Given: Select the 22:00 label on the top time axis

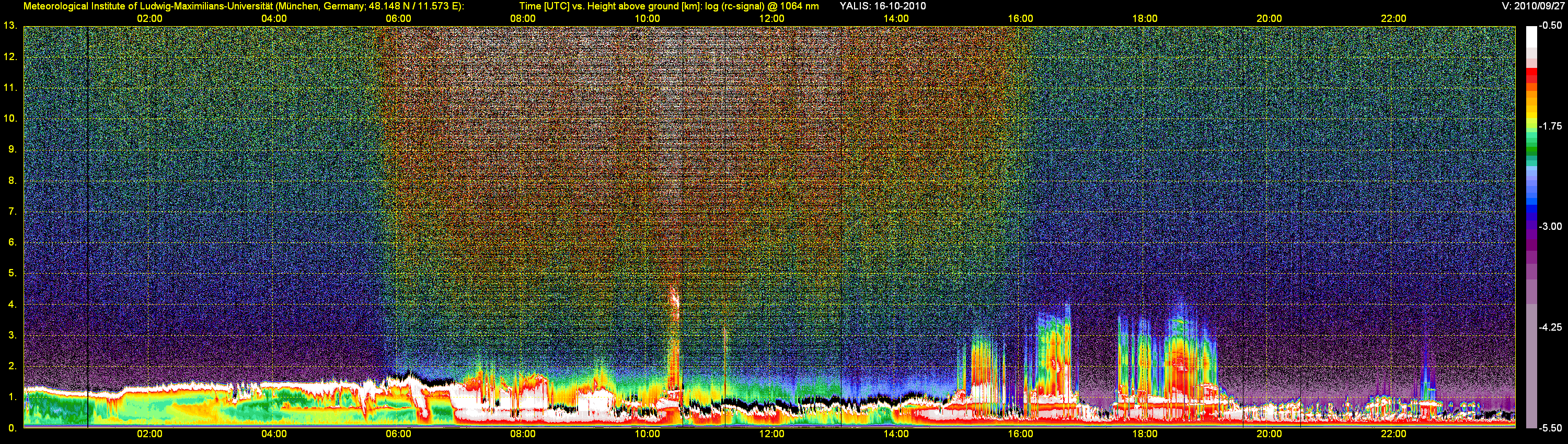Looking at the screenshot, I should [1393, 18].
